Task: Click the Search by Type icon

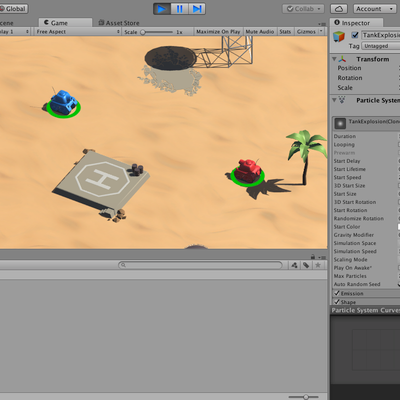Action: point(294,265)
